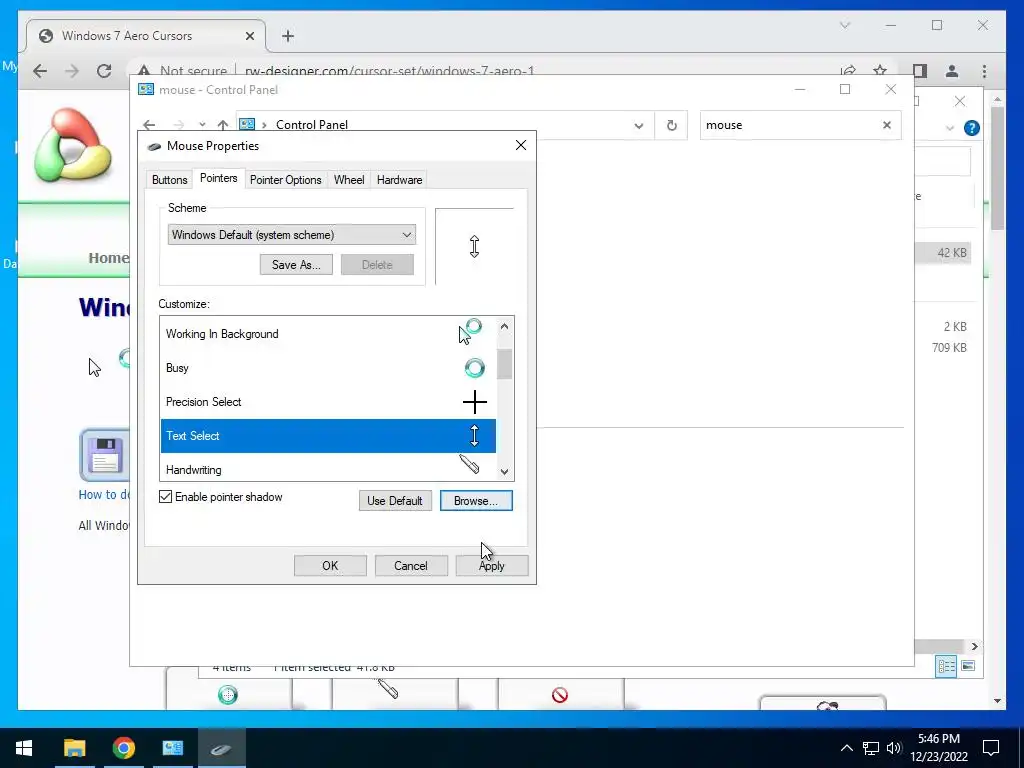Viewport: 1024px width, 768px height.
Task: Open the Scheme dropdown list
Action: [292, 234]
